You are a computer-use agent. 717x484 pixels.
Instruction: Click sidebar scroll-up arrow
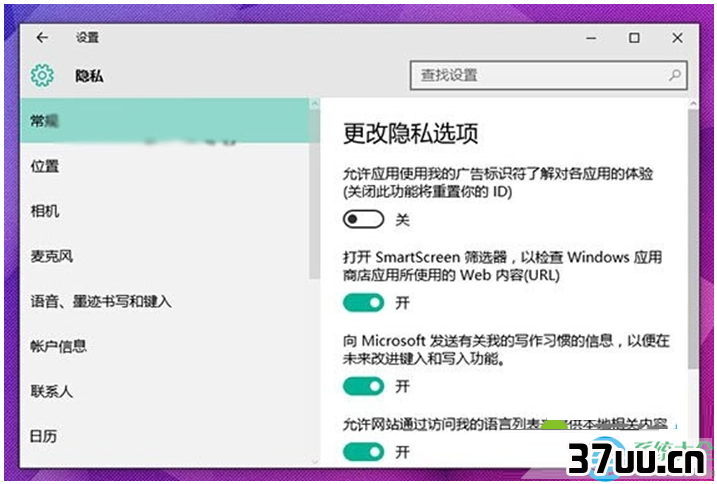[314, 104]
